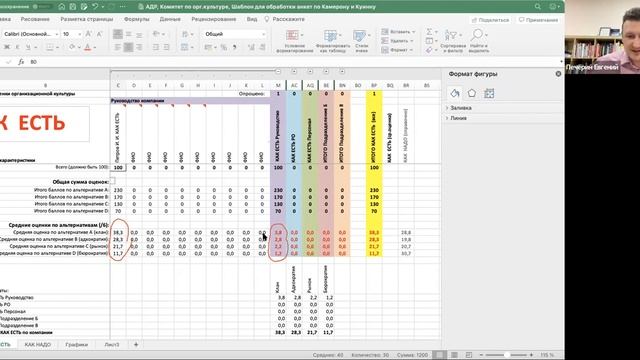This screenshot has height=360, width=640.
Task: Click the Home icon in the title bar
Action: 62,7
